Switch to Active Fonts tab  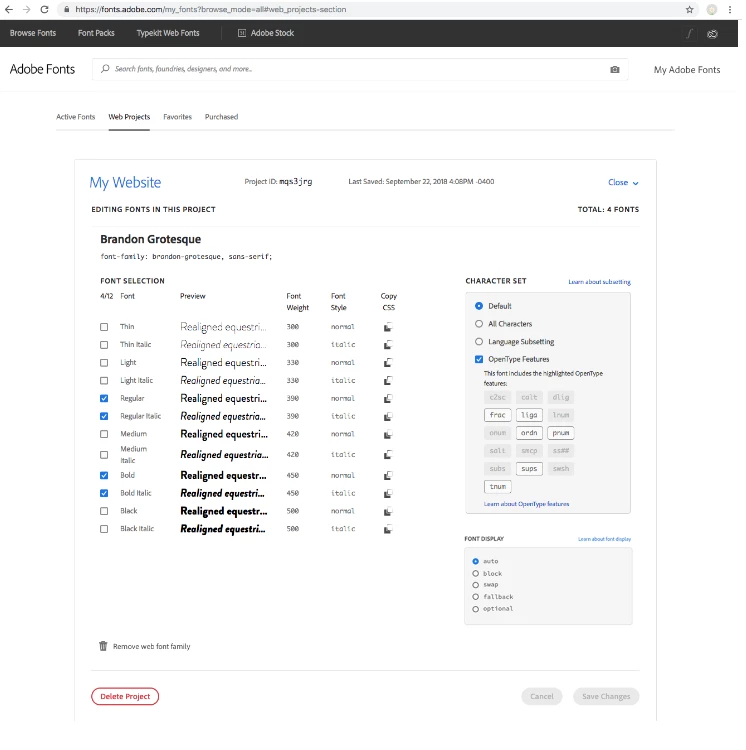76,117
